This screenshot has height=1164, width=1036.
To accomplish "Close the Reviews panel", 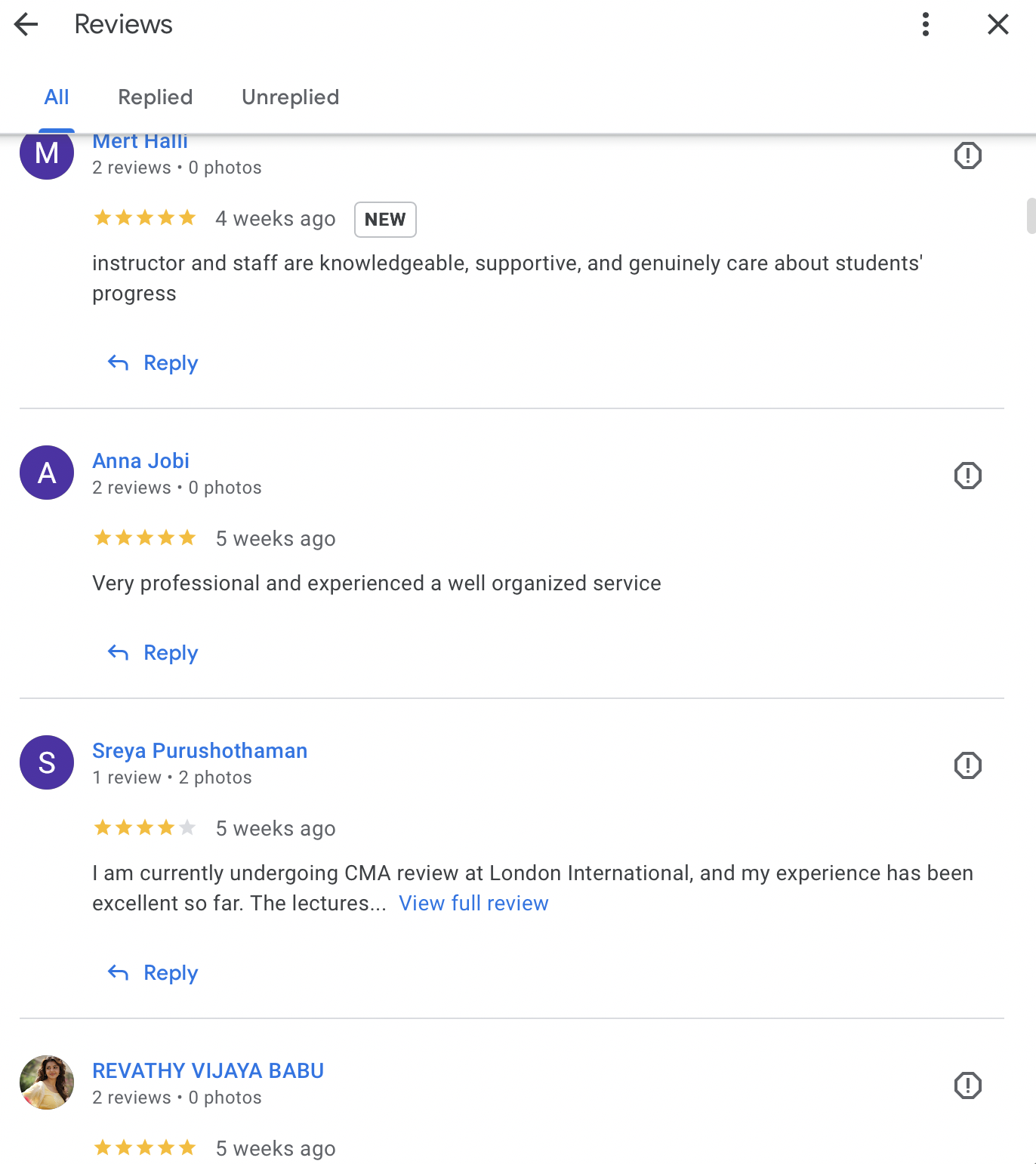I will coord(997,24).
